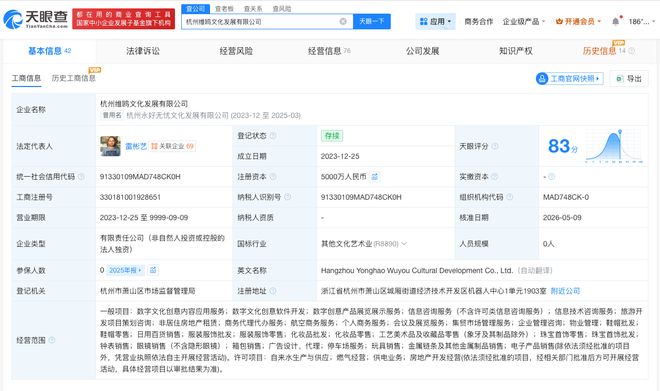The width and height of the screenshot is (660, 391).
Task: Select the 工商信息 sub-tab
Action: 26,78
